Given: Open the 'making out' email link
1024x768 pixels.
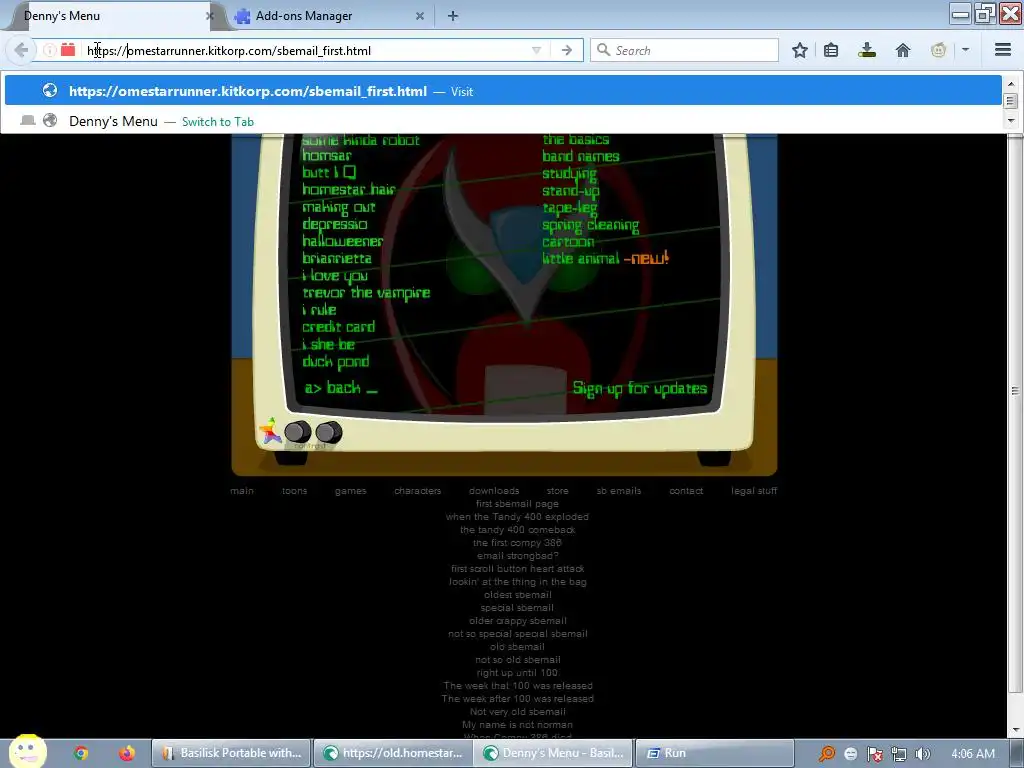Looking at the screenshot, I should pos(338,207).
